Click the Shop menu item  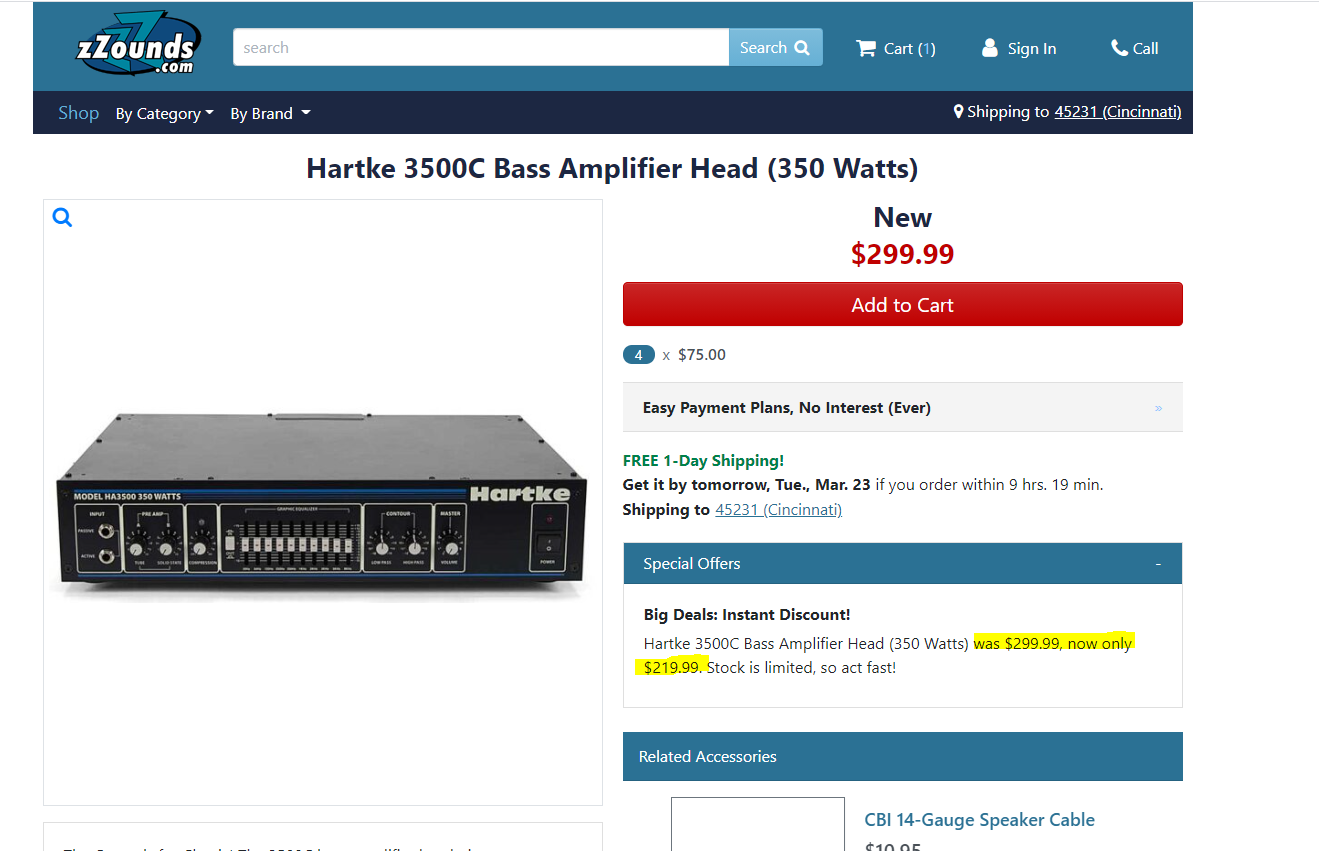(78, 113)
